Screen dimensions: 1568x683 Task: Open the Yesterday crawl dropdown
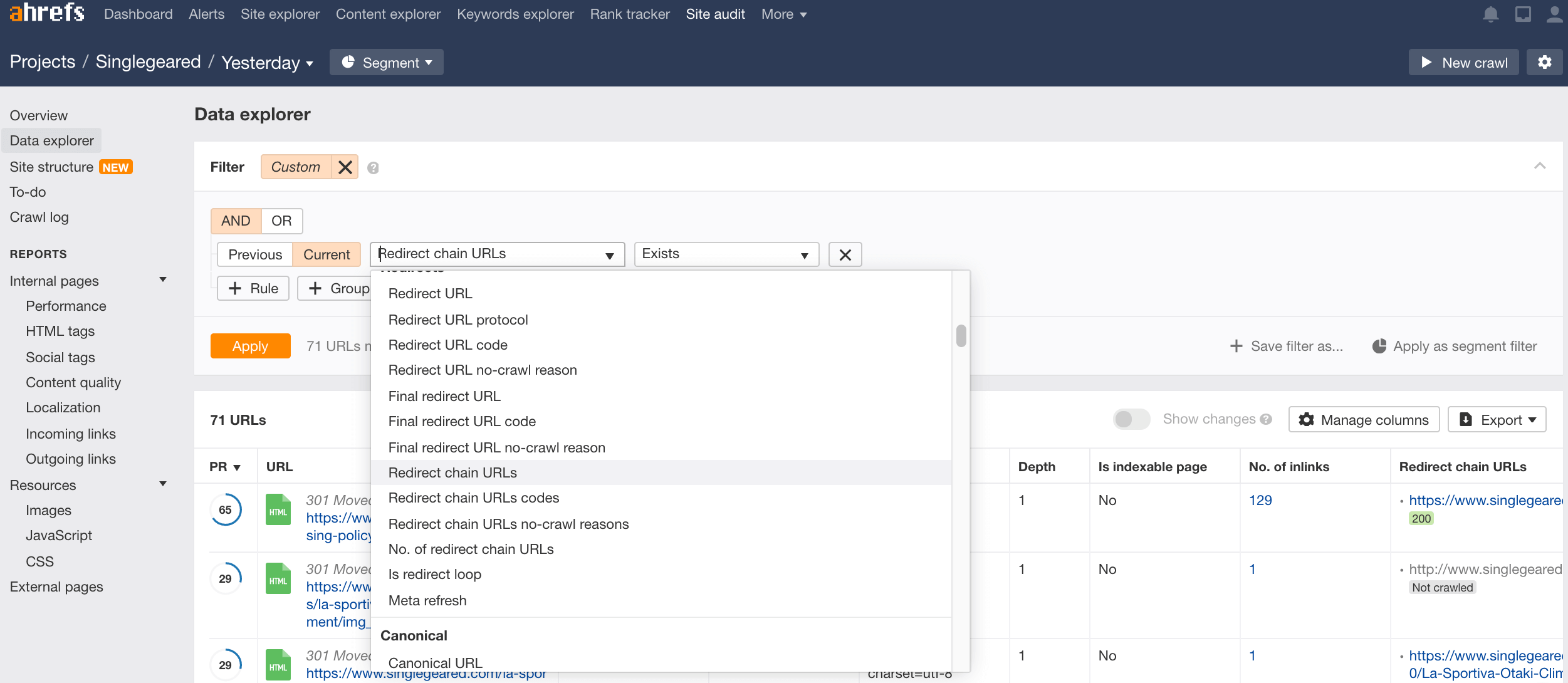coord(267,63)
